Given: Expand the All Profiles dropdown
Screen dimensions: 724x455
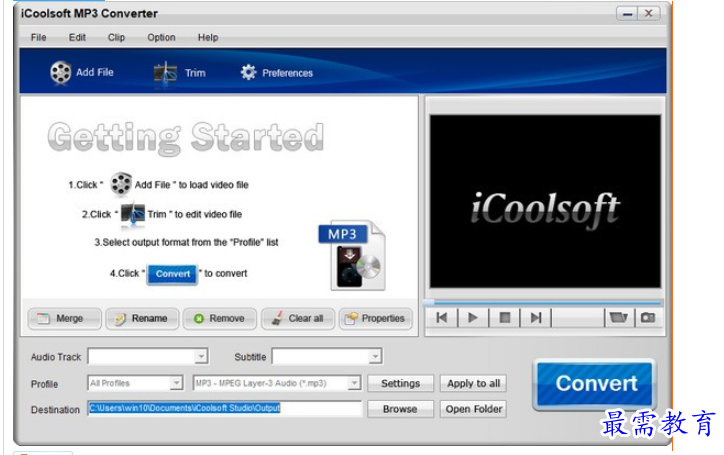Looking at the screenshot, I should pyautogui.click(x=176, y=383).
